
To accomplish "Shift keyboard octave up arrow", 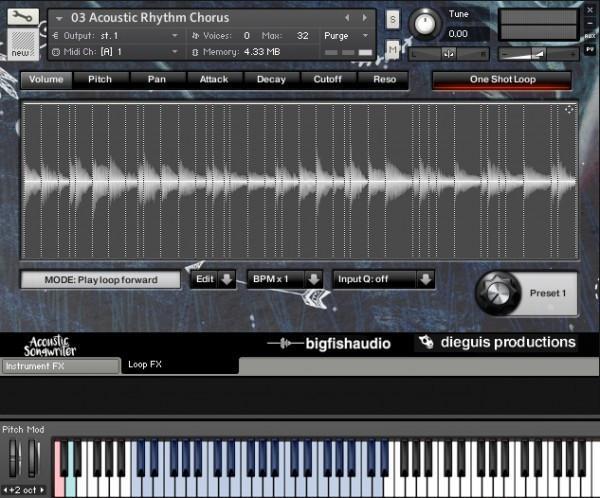I will coord(42,490).
